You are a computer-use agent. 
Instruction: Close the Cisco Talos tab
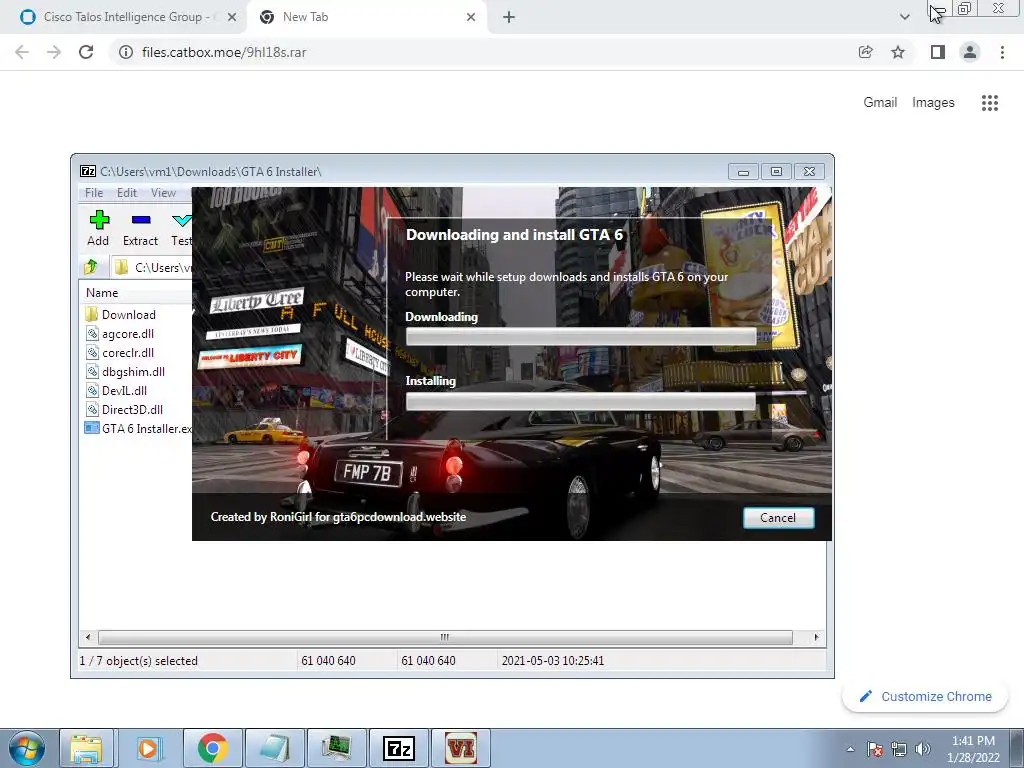click(232, 17)
